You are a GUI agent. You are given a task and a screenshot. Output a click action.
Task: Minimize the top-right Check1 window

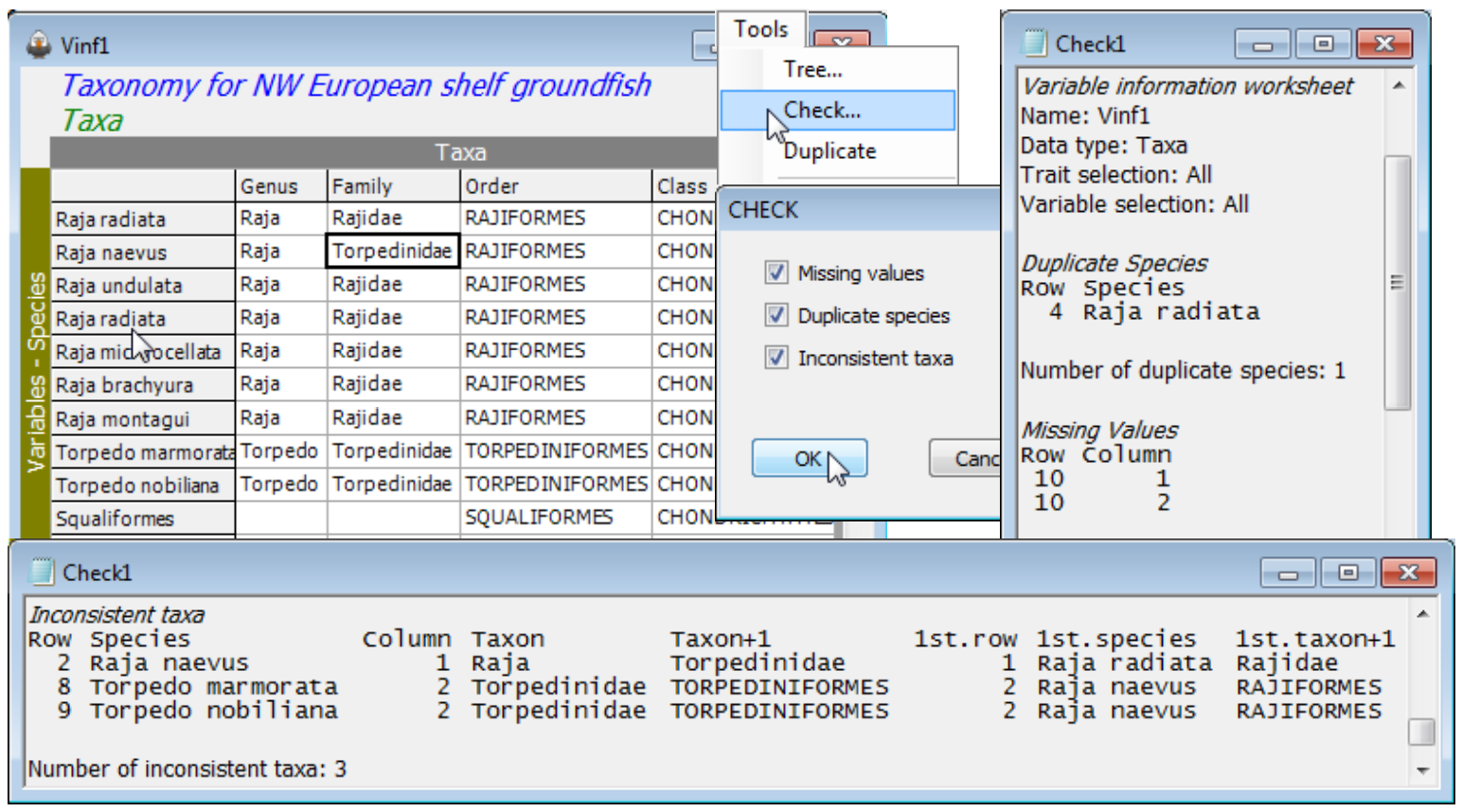pyautogui.click(x=1262, y=44)
